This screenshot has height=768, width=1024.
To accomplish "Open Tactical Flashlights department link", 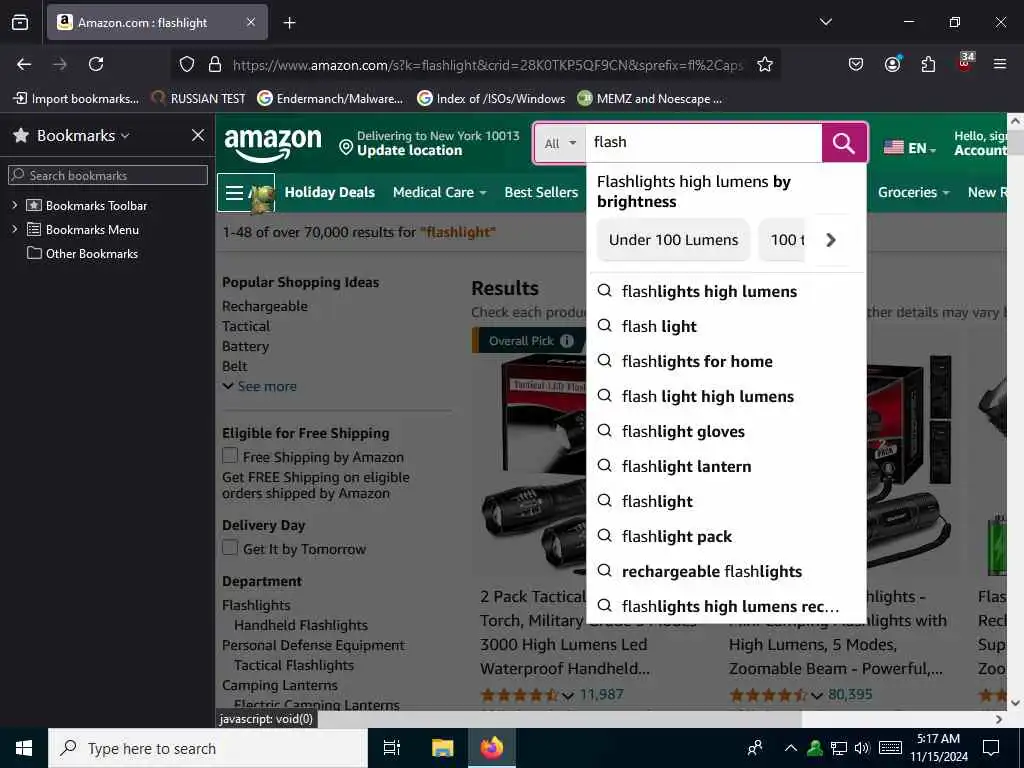I will [294, 665].
